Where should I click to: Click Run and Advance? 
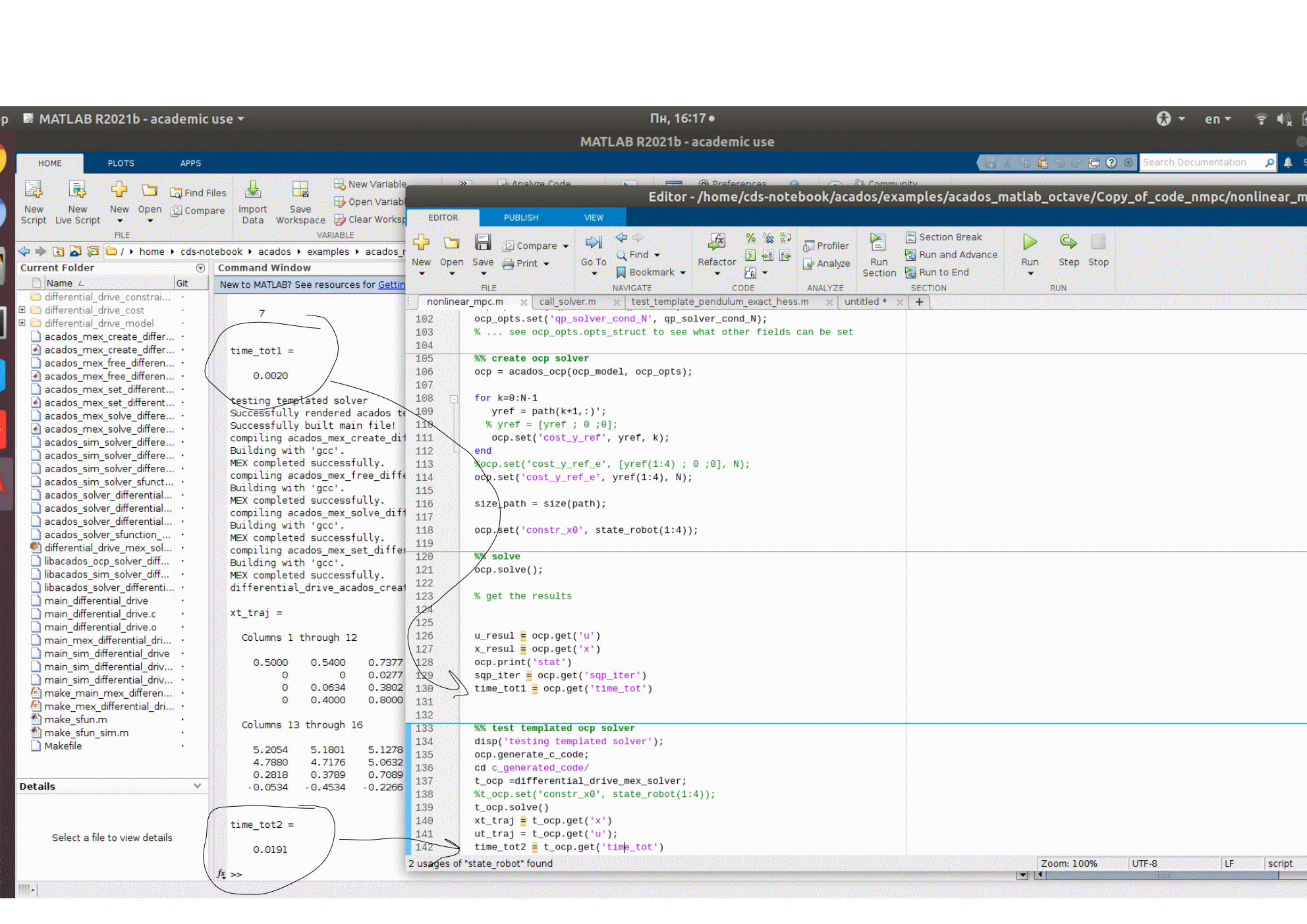pos(951,254)
